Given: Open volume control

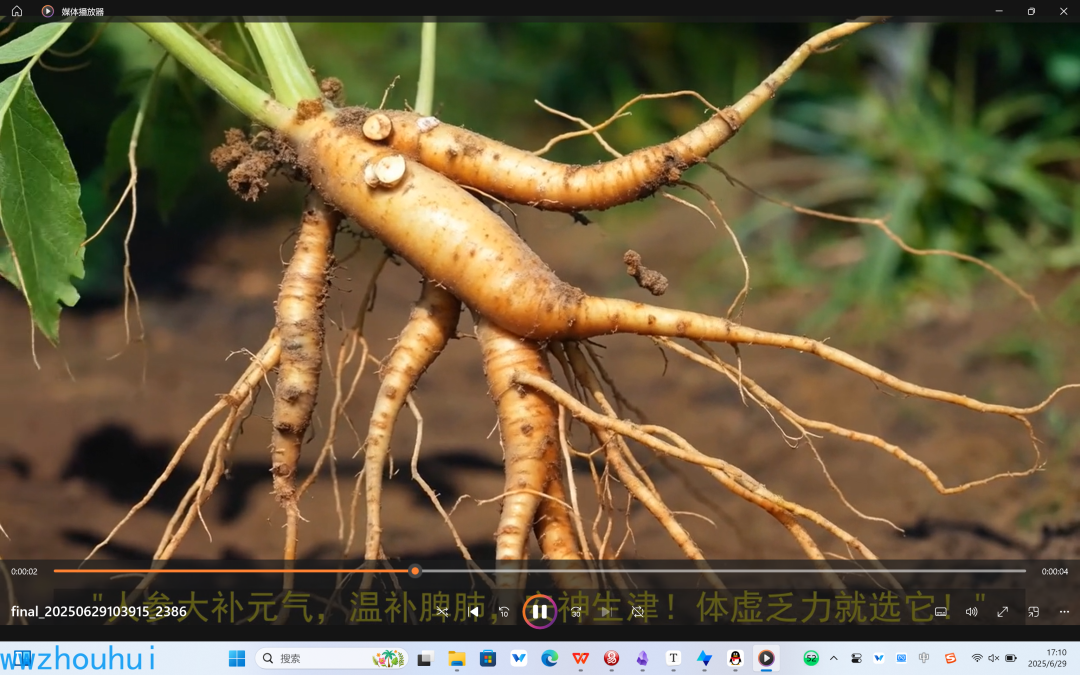Looking at the screenshot, I should (x=971, y=611).
